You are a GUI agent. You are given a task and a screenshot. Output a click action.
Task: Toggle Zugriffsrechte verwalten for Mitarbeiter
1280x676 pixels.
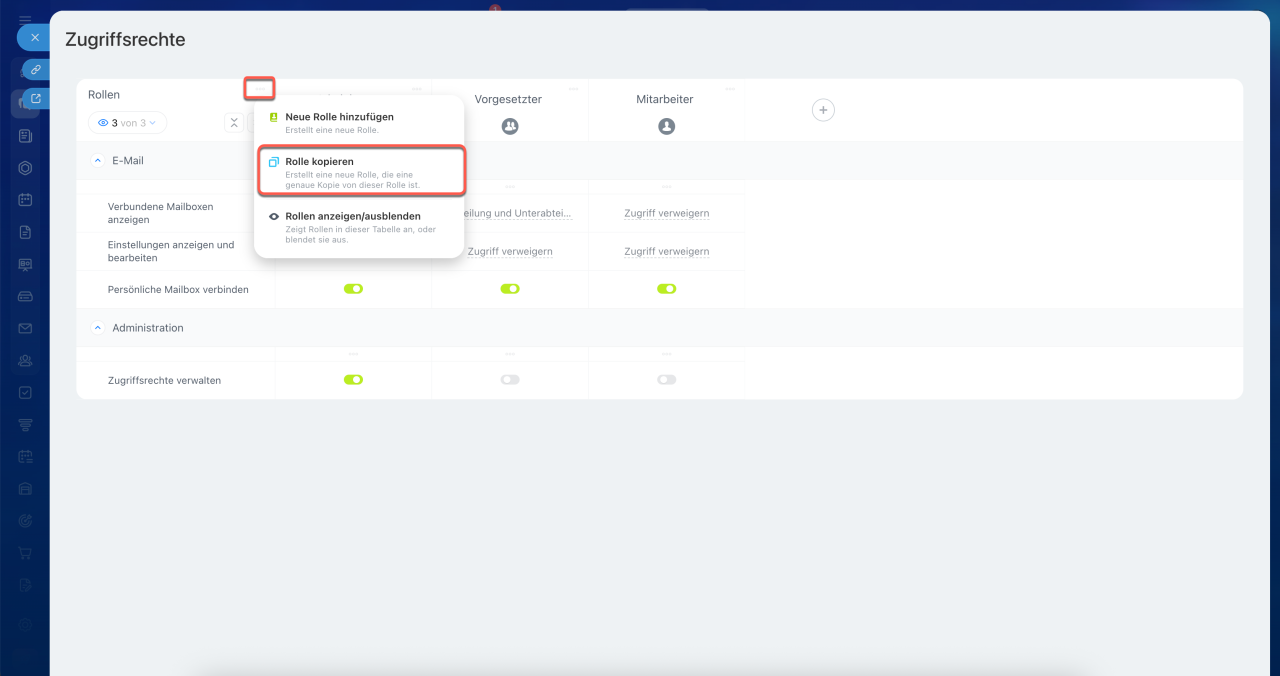click(667, 380)
